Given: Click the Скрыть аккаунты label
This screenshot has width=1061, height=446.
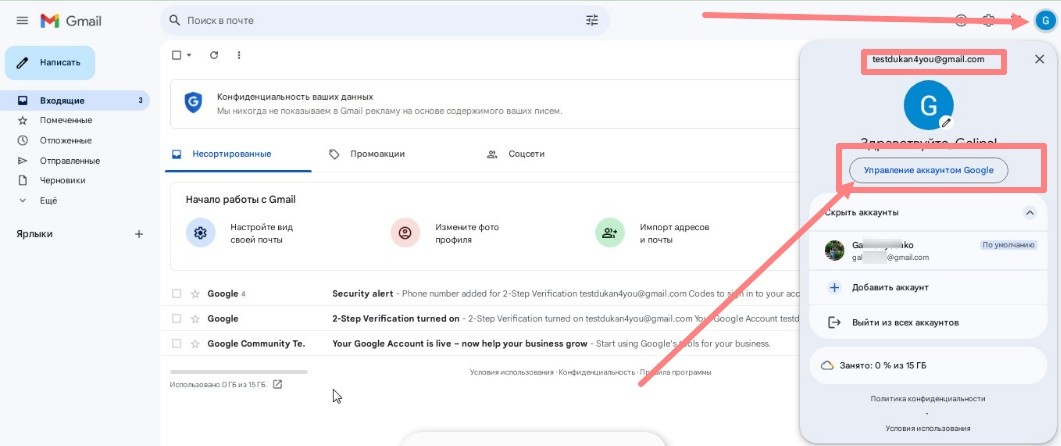Looking at the screenshot, I should (861, 213).
